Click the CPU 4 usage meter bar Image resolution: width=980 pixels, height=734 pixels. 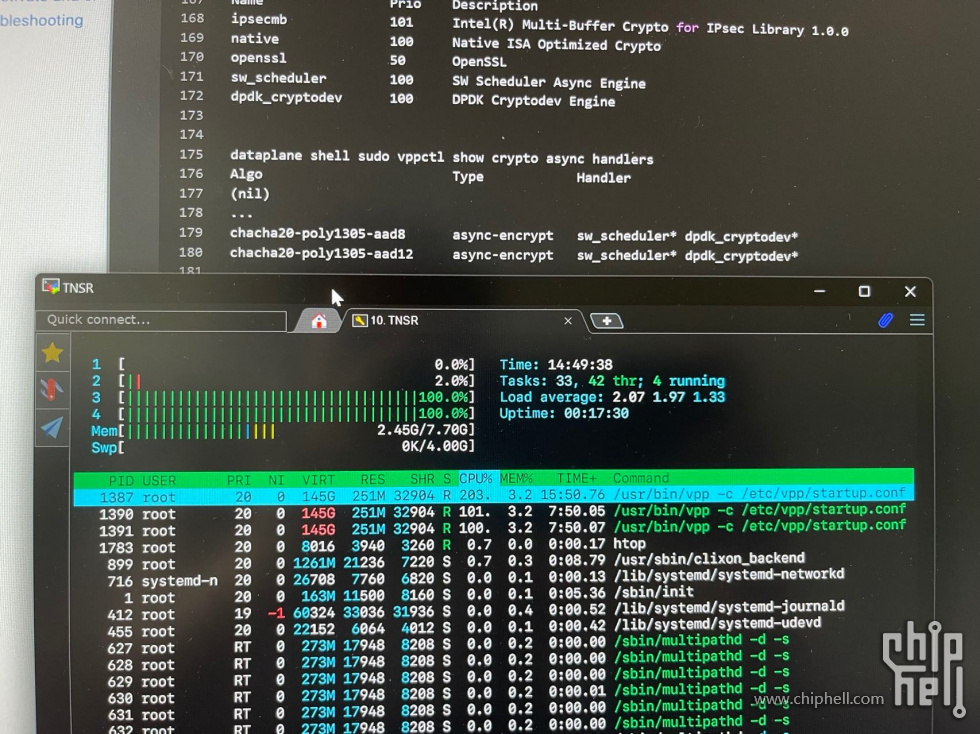[x=283, y=414]
